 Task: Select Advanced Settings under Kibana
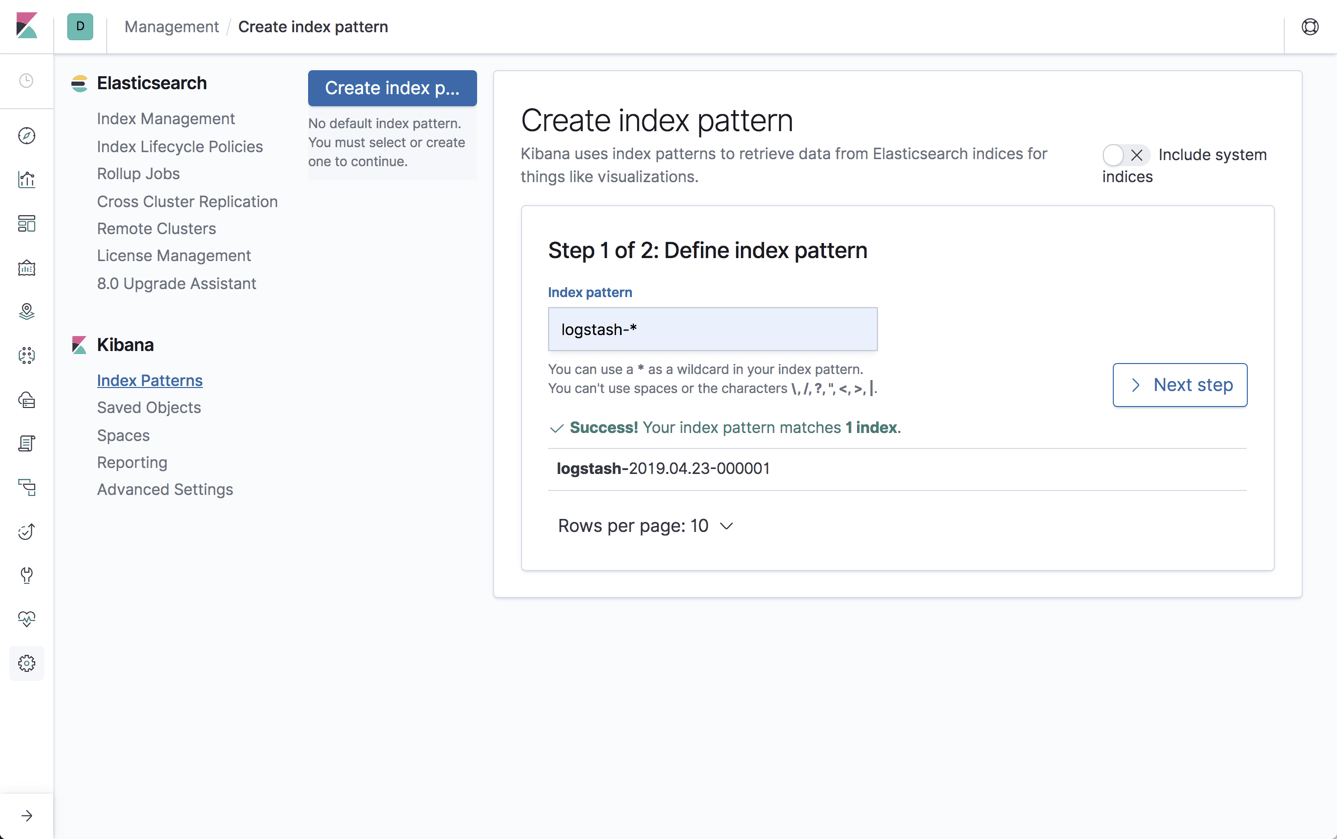coord(164,489)
